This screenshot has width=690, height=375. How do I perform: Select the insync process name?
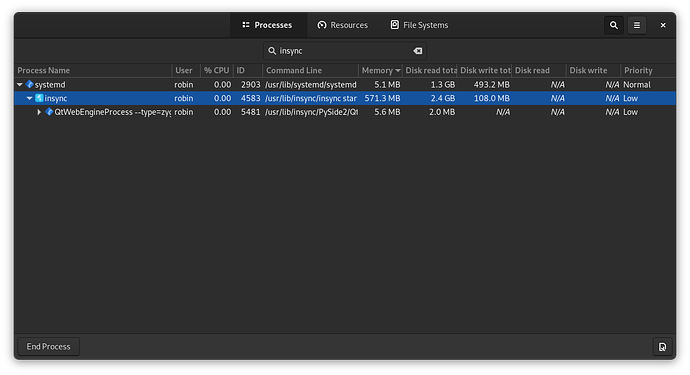coord(56,98)
